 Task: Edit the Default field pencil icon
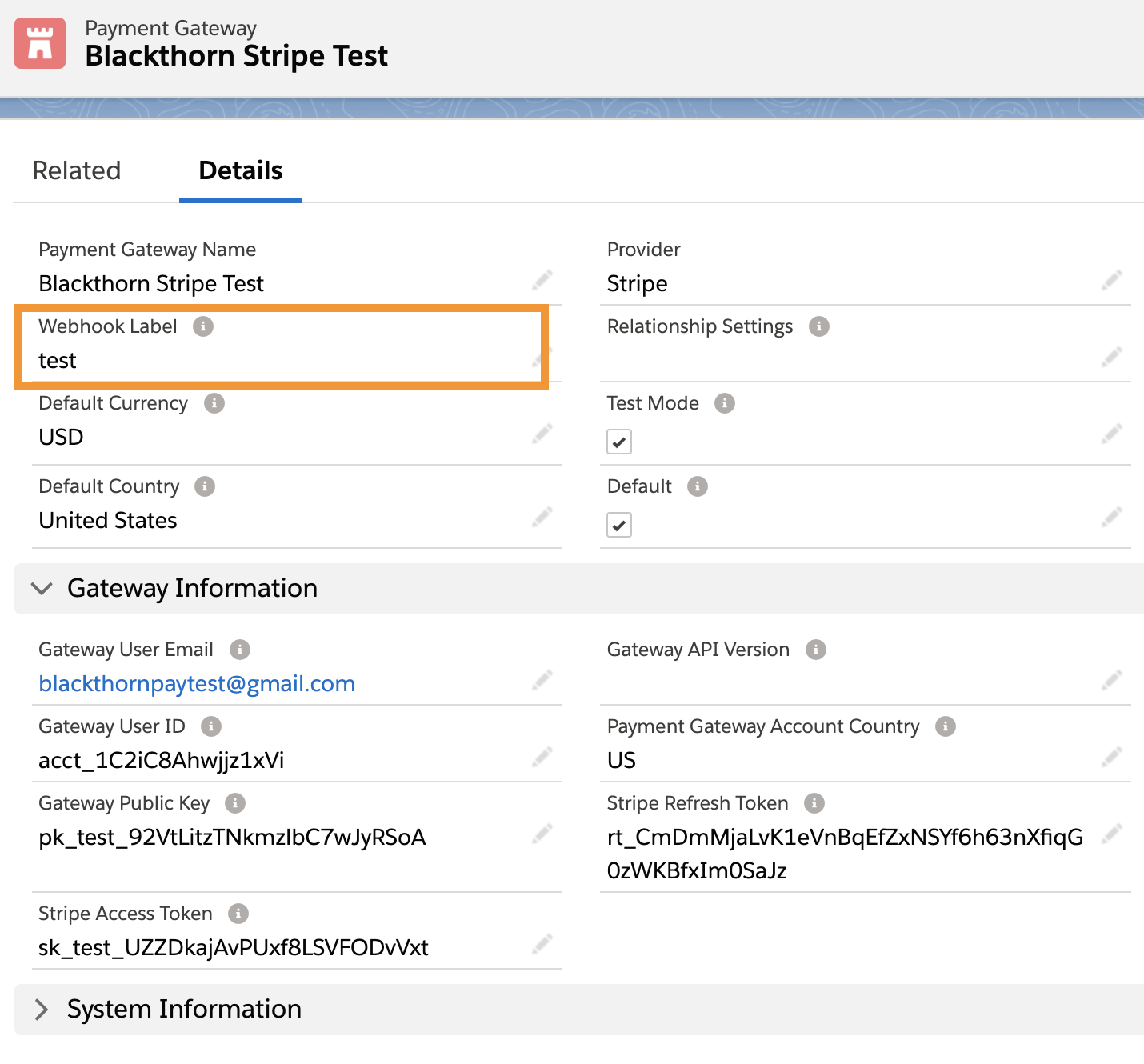click(1112, 517)
